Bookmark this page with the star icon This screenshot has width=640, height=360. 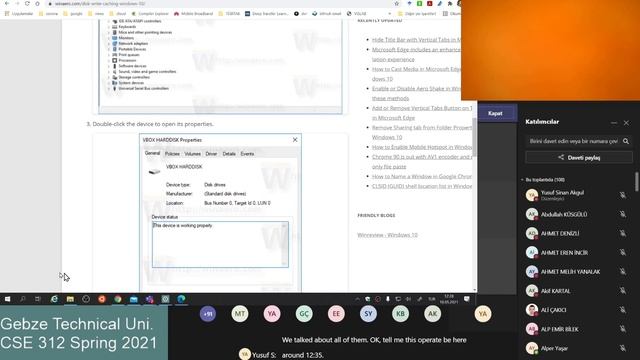(x=397, y=4)
